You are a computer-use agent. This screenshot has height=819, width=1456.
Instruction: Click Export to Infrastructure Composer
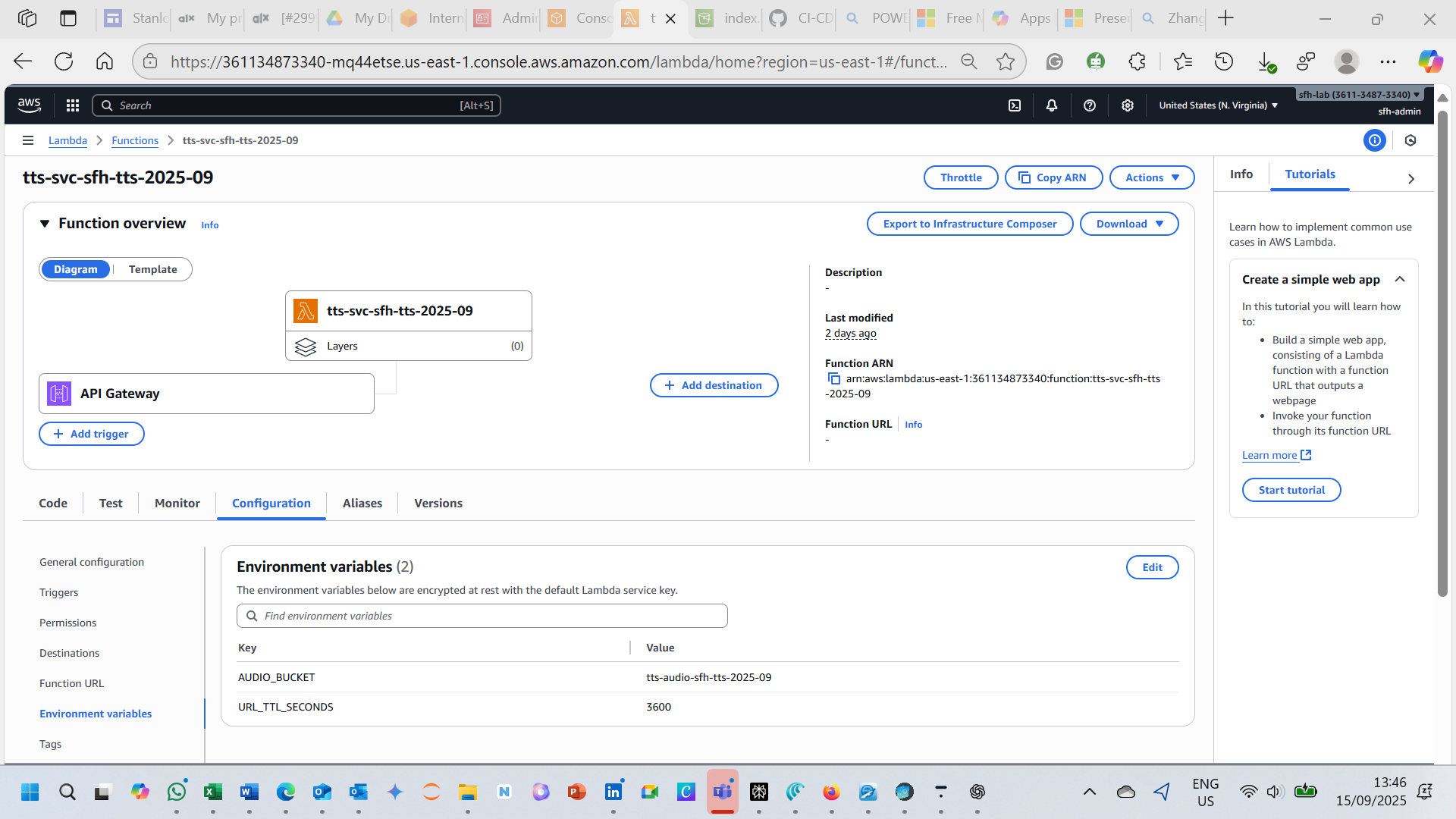point(970,224)
